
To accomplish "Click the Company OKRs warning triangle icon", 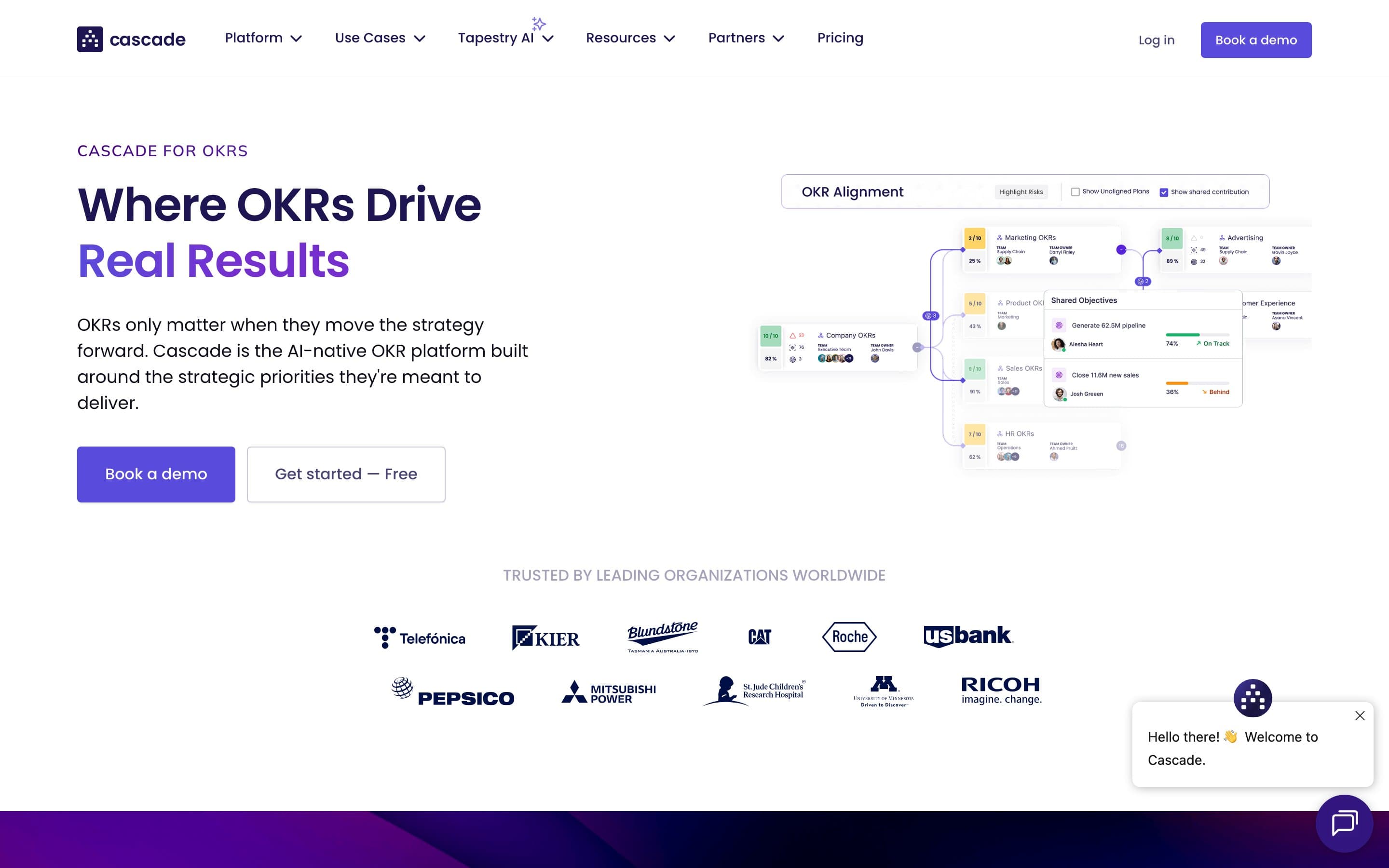I will click(x=793, y=335).
